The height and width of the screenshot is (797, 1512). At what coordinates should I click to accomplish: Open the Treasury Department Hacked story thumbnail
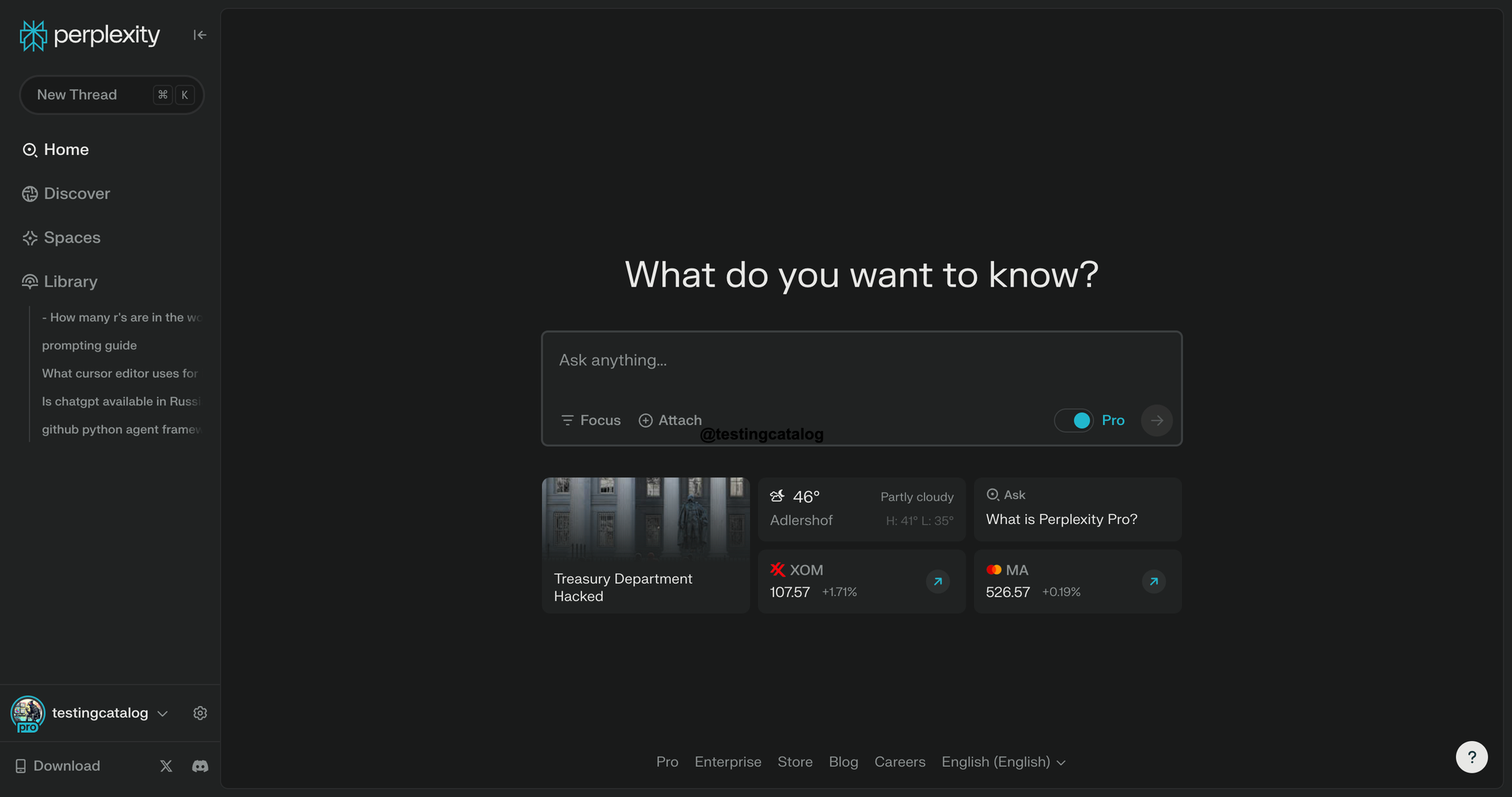click(x=645, y=519)
